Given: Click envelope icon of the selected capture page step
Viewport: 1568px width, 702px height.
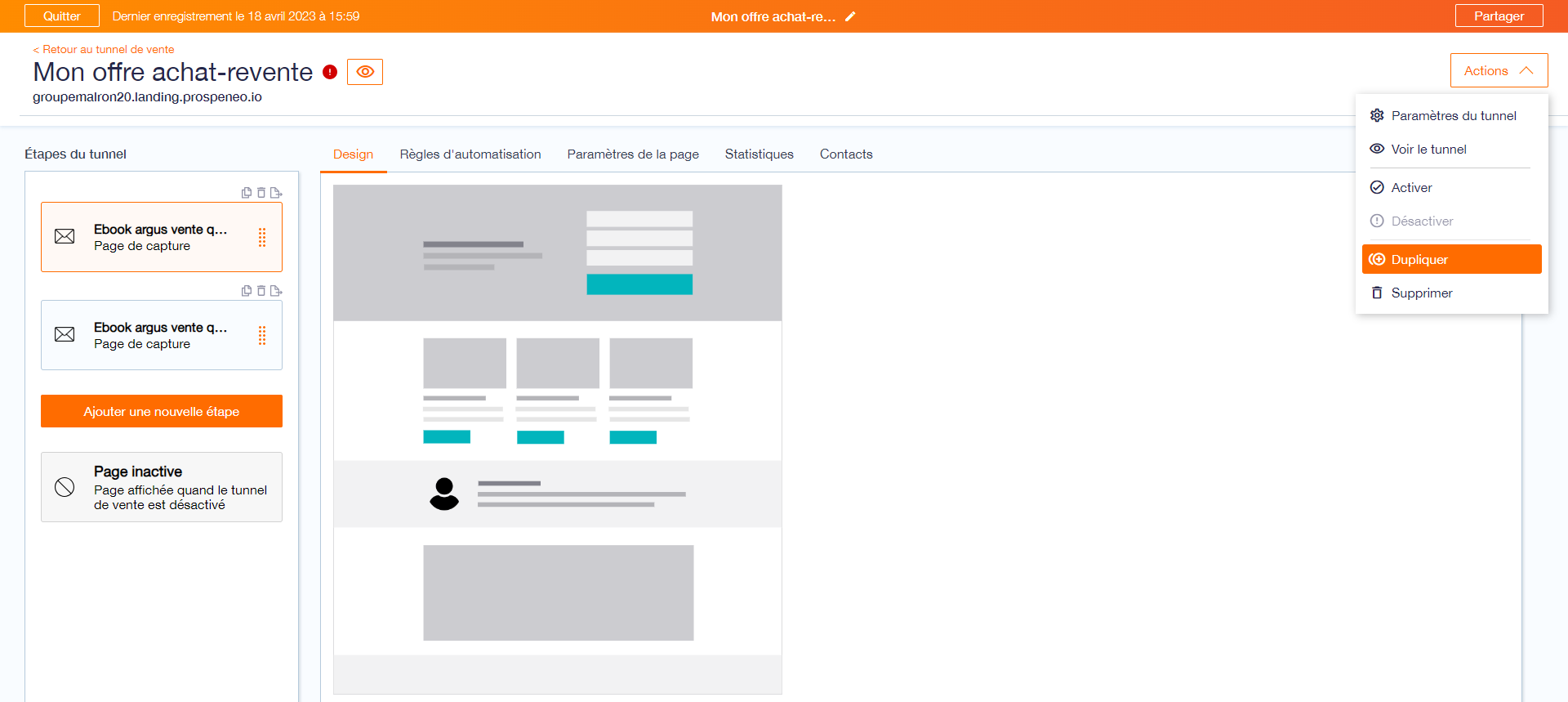Looking at the screenshot, I should (65, 236).
